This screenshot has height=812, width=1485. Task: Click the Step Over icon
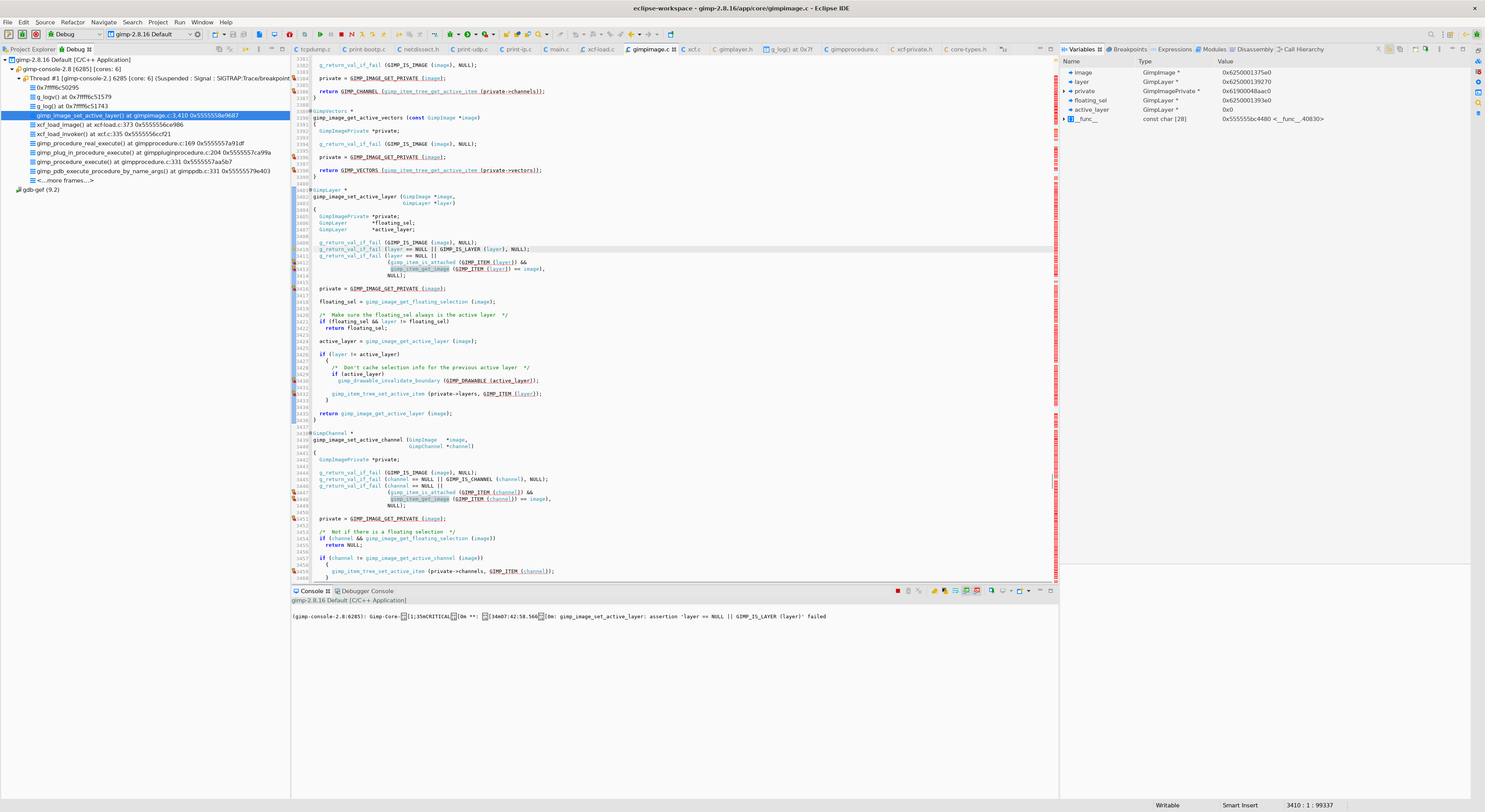point(372,34)
